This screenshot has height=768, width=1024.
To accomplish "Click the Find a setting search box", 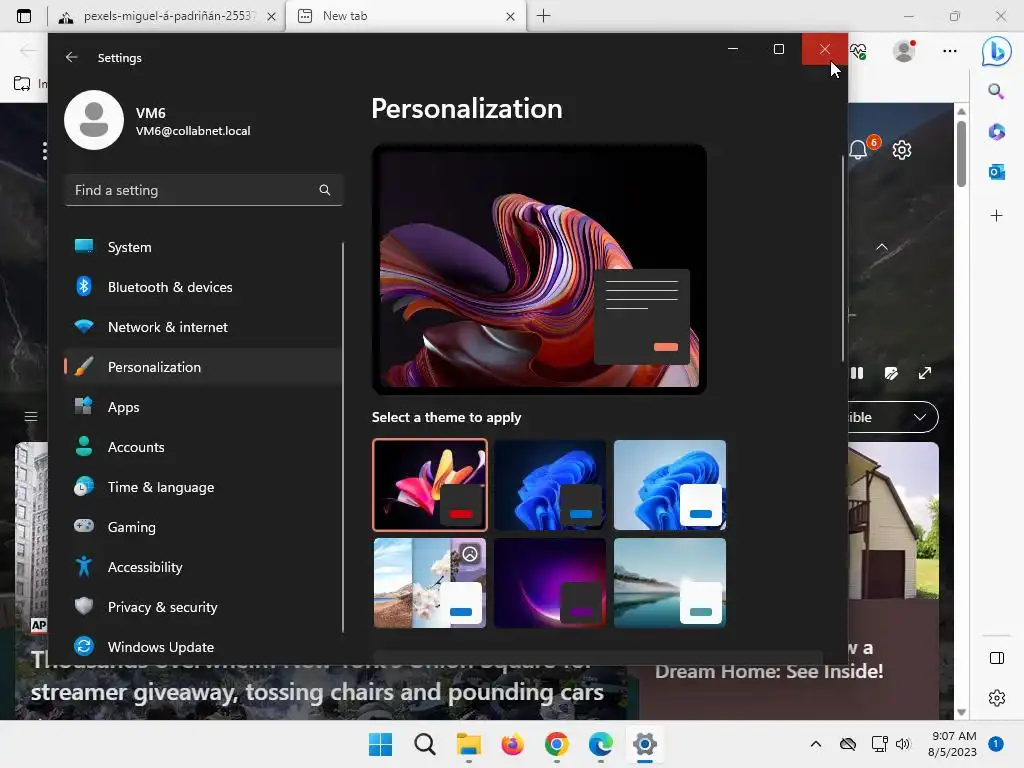I will (x=203, y=190).
